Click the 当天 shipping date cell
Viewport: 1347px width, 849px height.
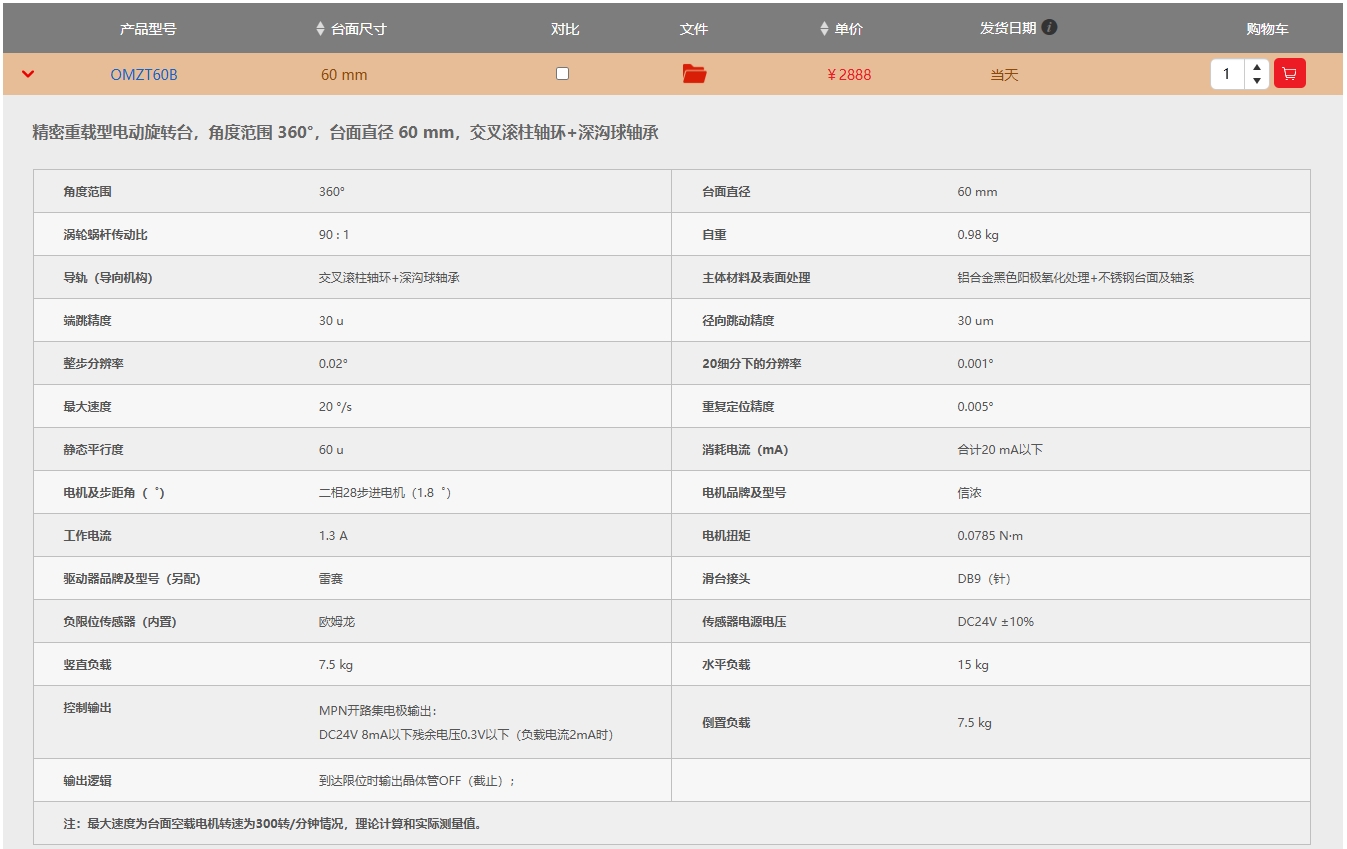tap(1004, 75)
